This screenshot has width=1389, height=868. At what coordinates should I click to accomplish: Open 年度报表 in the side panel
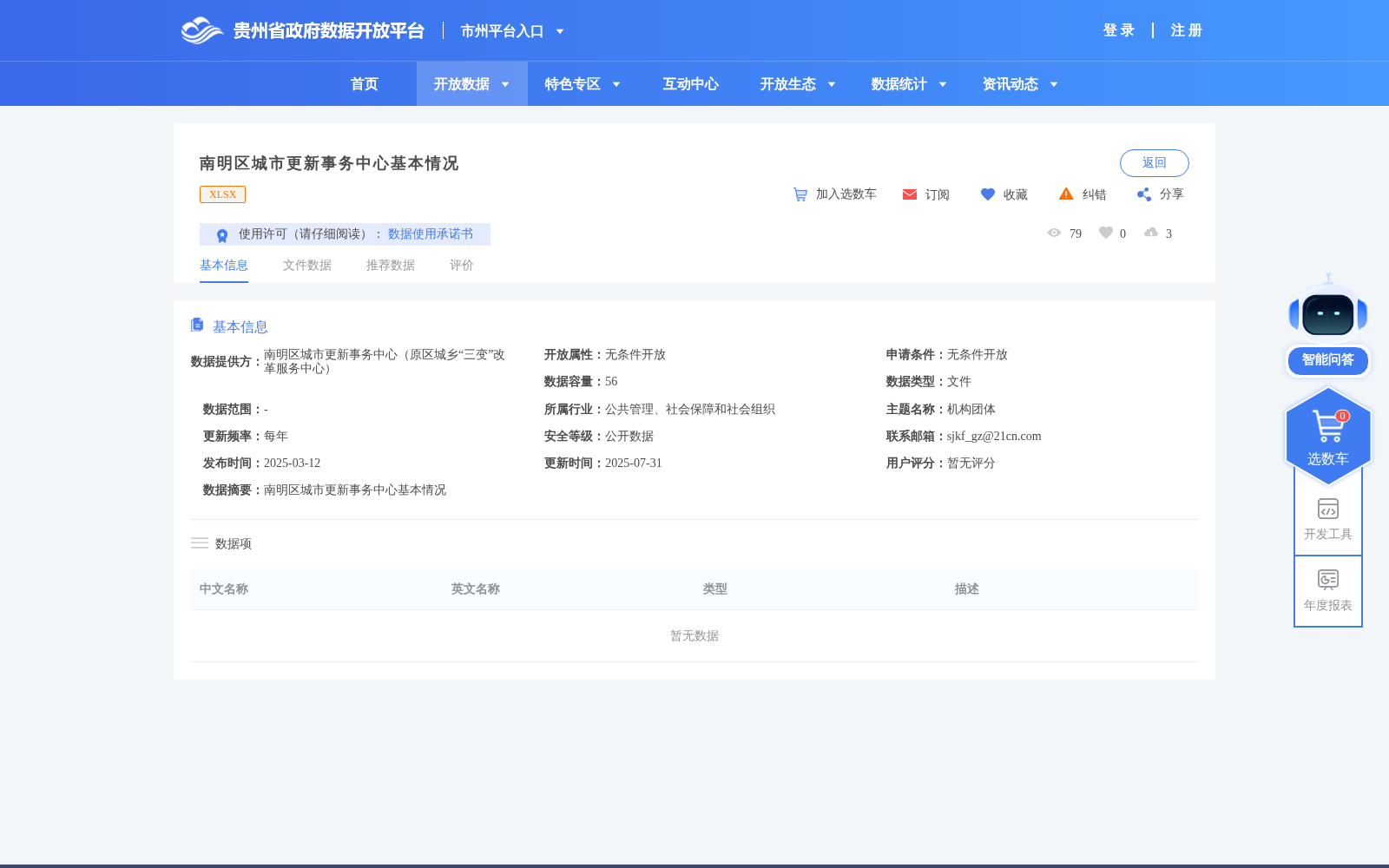click(1328, 591)
